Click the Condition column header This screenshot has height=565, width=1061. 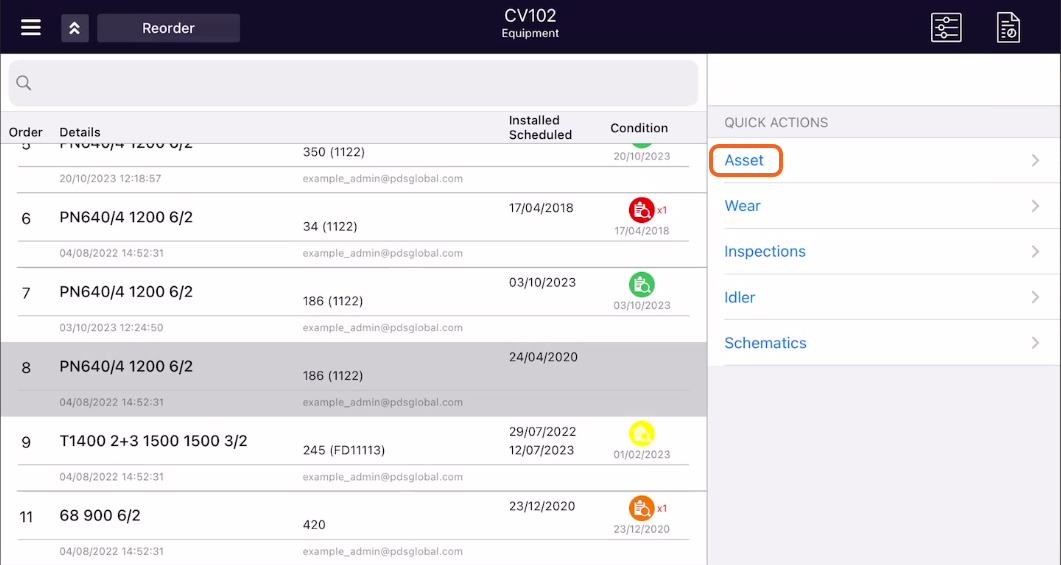pyautogui.click(x=639, y=128)
